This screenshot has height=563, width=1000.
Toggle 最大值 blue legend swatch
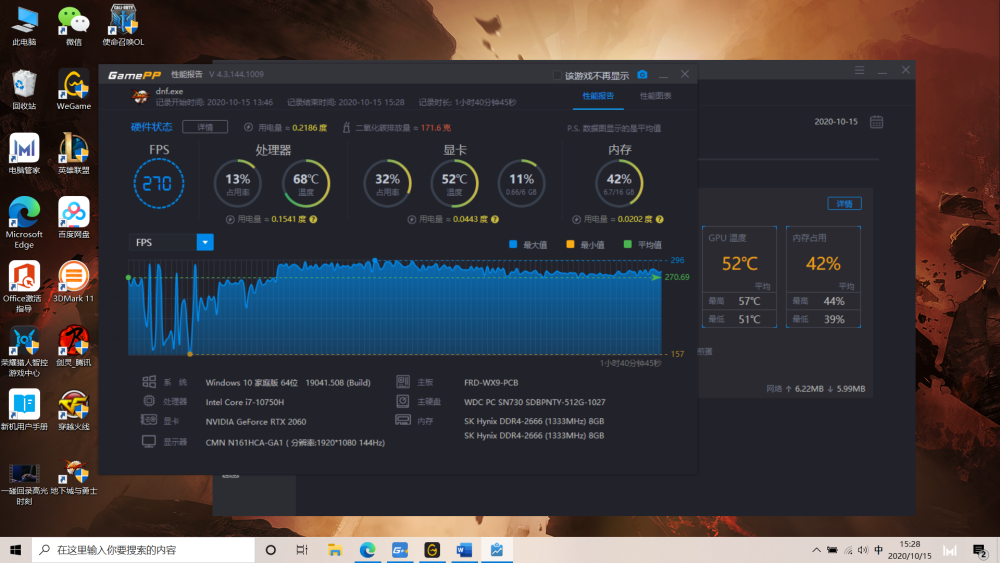(513, 244)
